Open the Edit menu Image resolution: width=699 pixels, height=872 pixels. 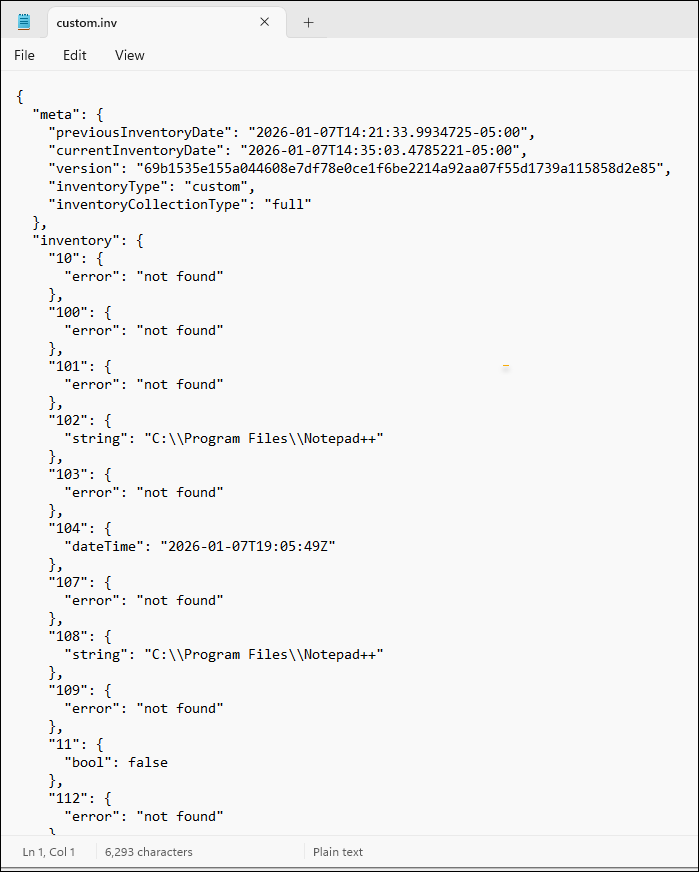(75, 55)
